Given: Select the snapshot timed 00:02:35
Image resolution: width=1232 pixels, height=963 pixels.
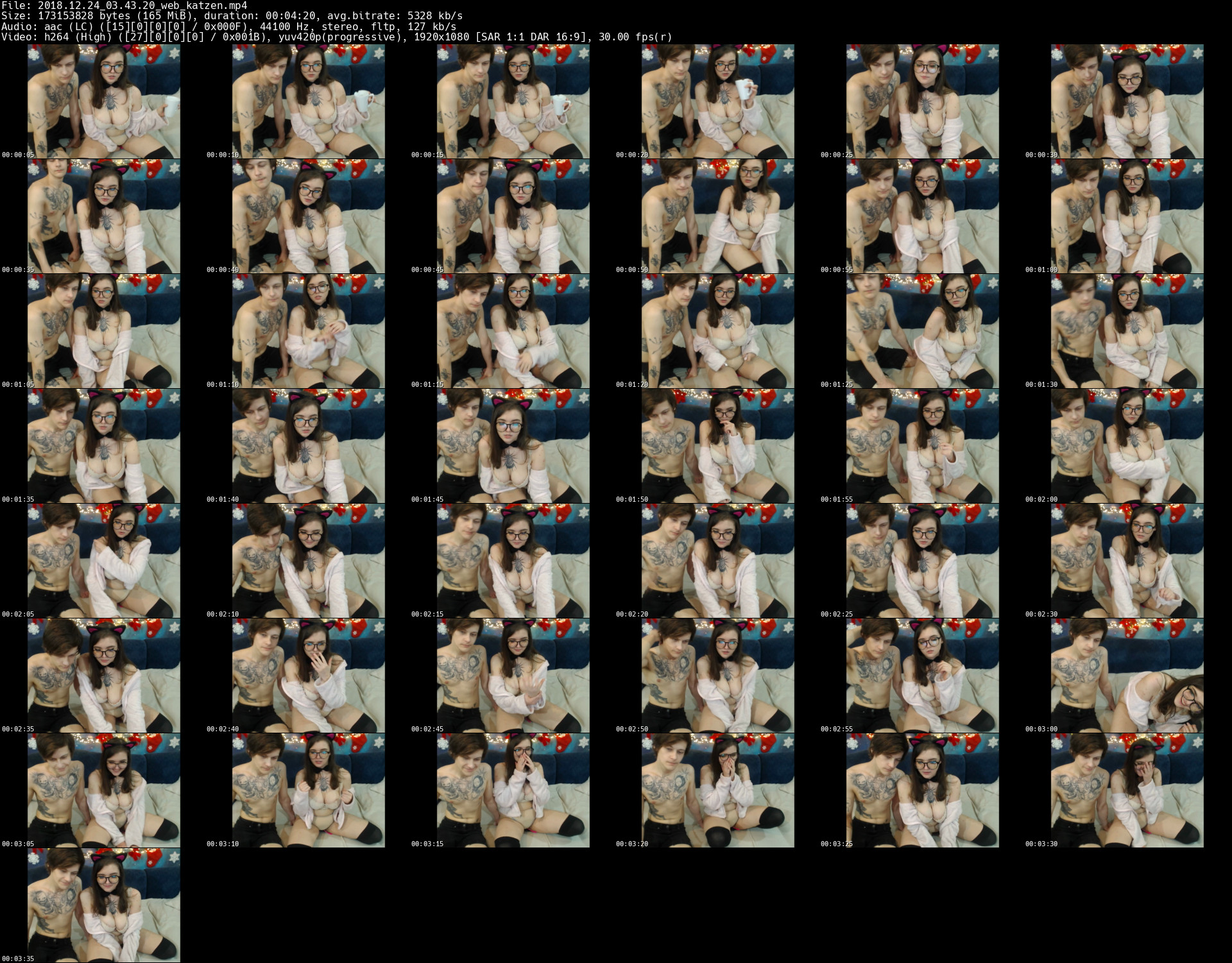Looking at the screenshot, I should coord(104,676).
